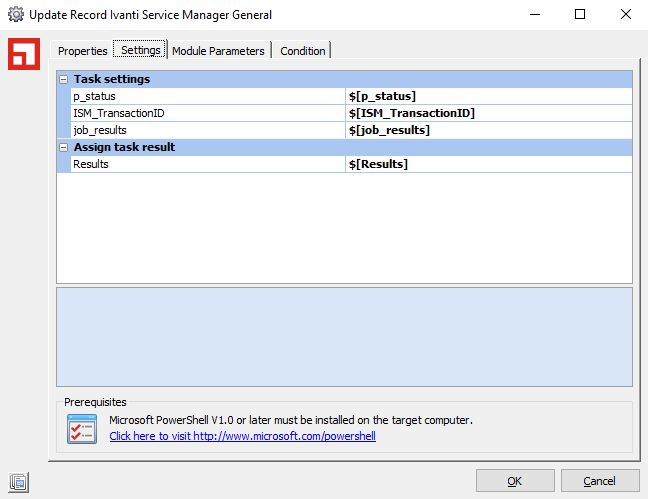This screenshot has height=499, width=648.
Task: Minimize the Update Record window
Action: pyautogui.click(x=535, y=14)
